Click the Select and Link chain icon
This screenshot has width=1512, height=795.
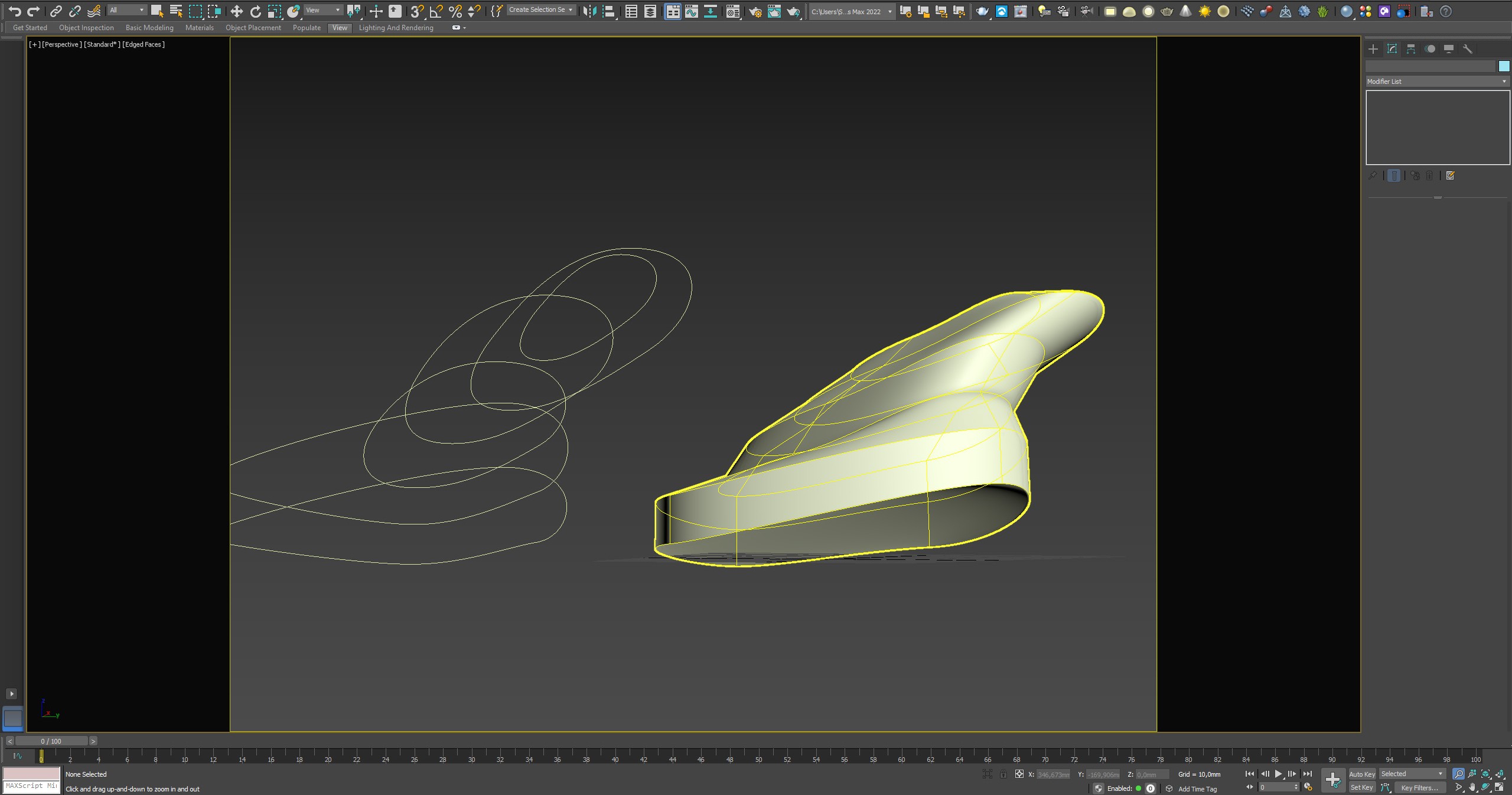(56, 11)
